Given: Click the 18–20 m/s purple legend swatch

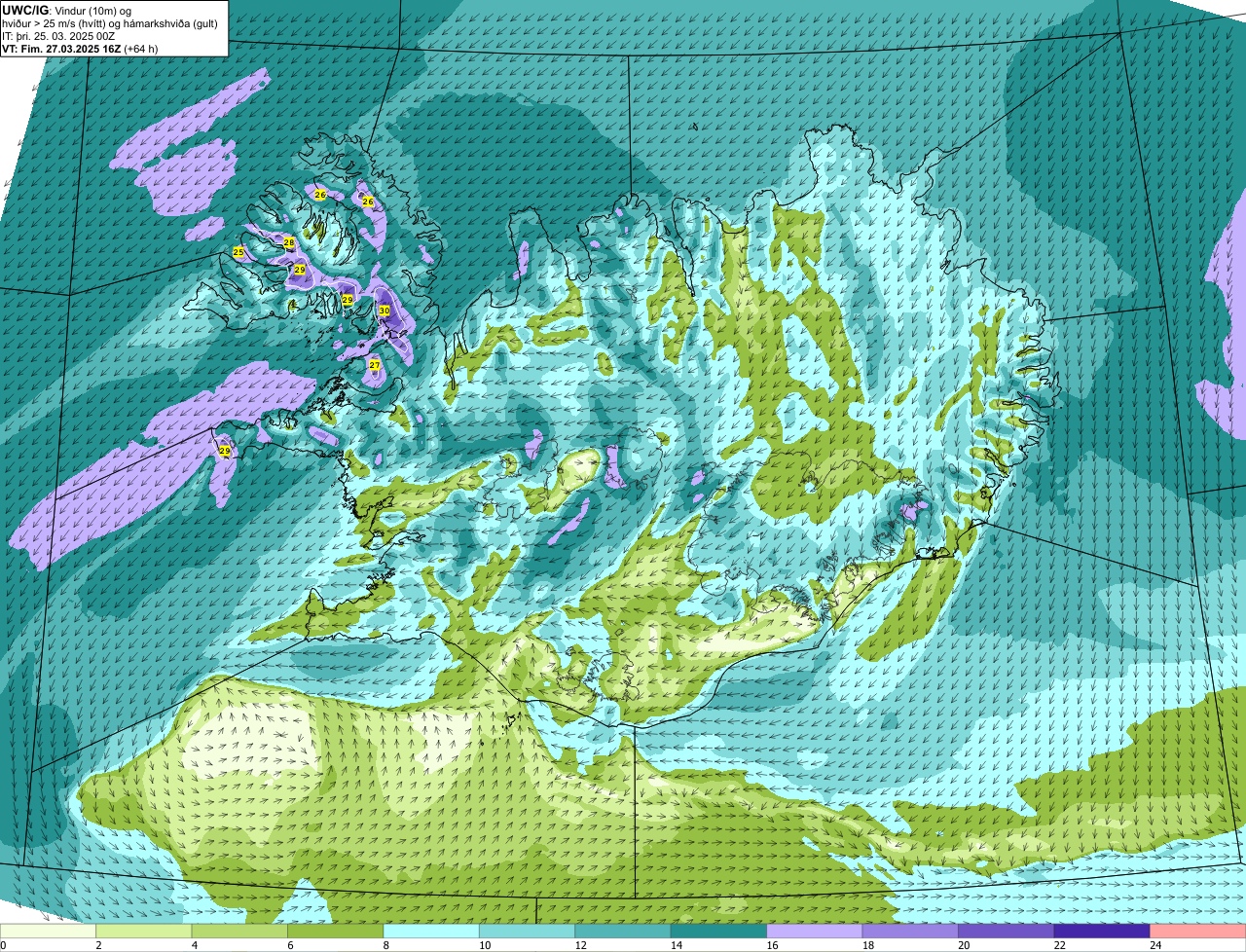Looking at the screenshot, I should pos(911,931).
